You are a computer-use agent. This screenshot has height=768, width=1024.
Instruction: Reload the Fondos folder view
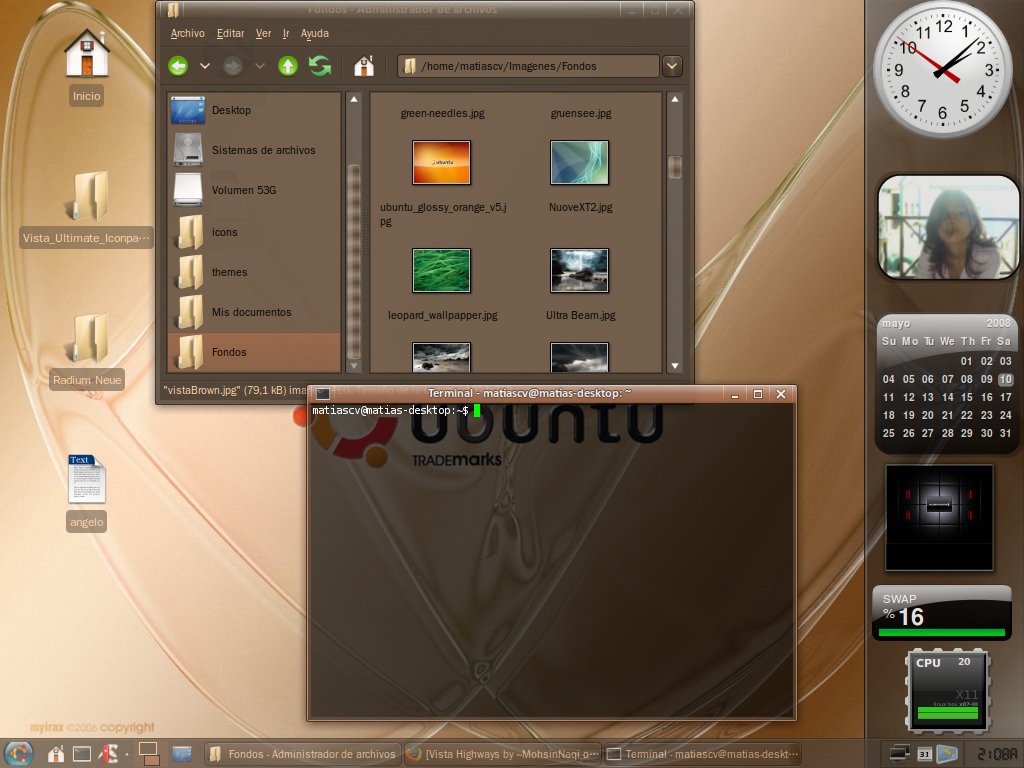320,66
